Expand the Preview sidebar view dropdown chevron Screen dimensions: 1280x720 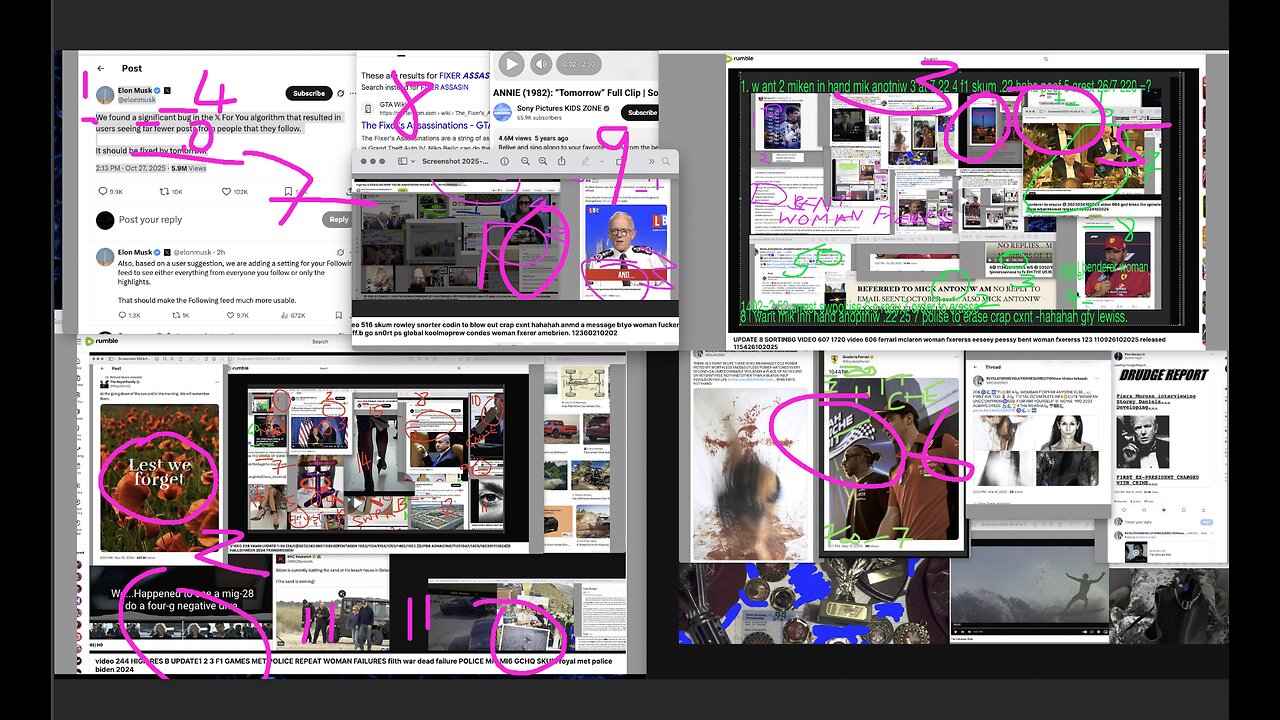[x=414, y=161]
